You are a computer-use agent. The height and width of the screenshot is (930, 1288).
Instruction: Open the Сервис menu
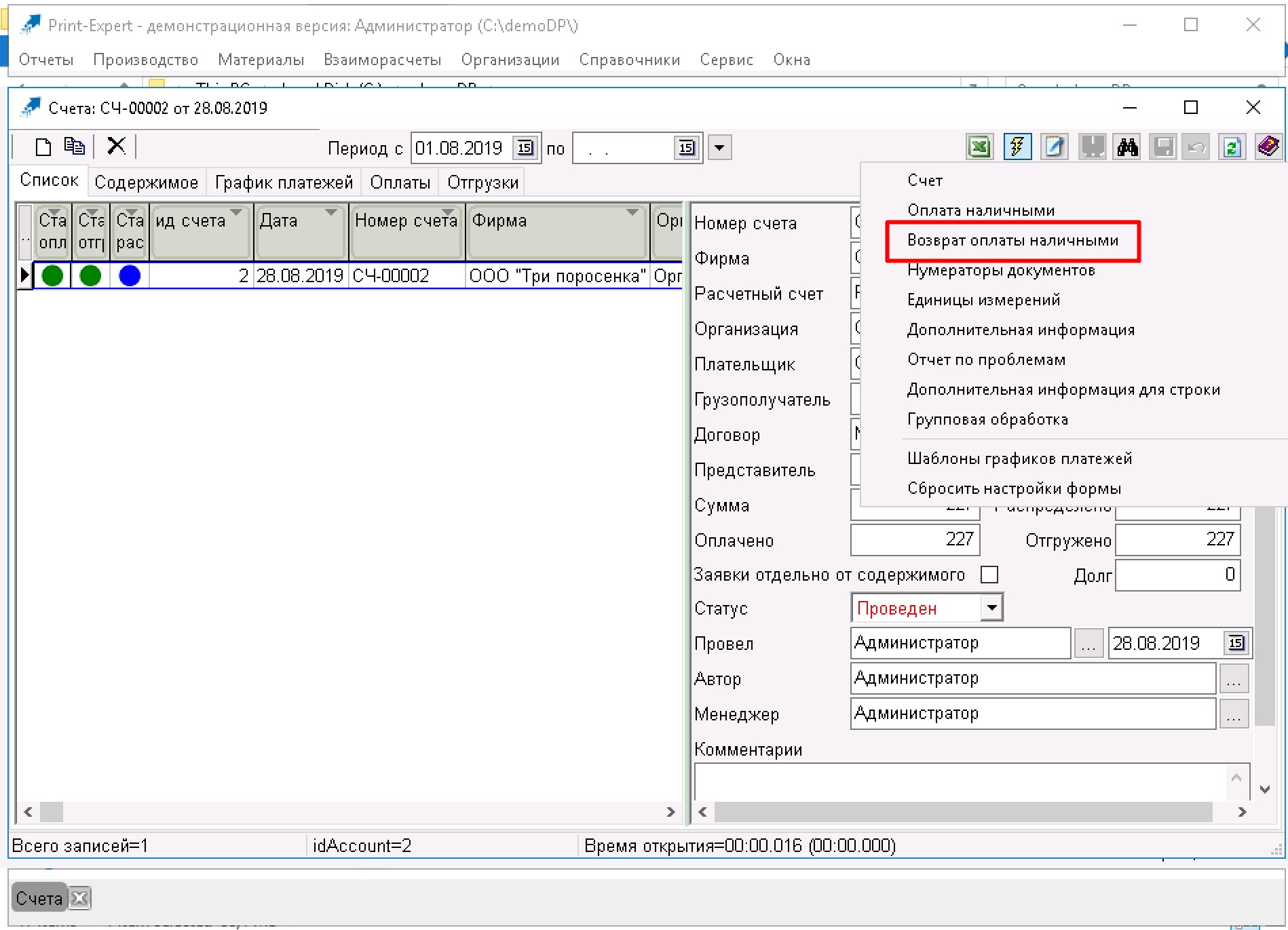[x=726, y=60]
